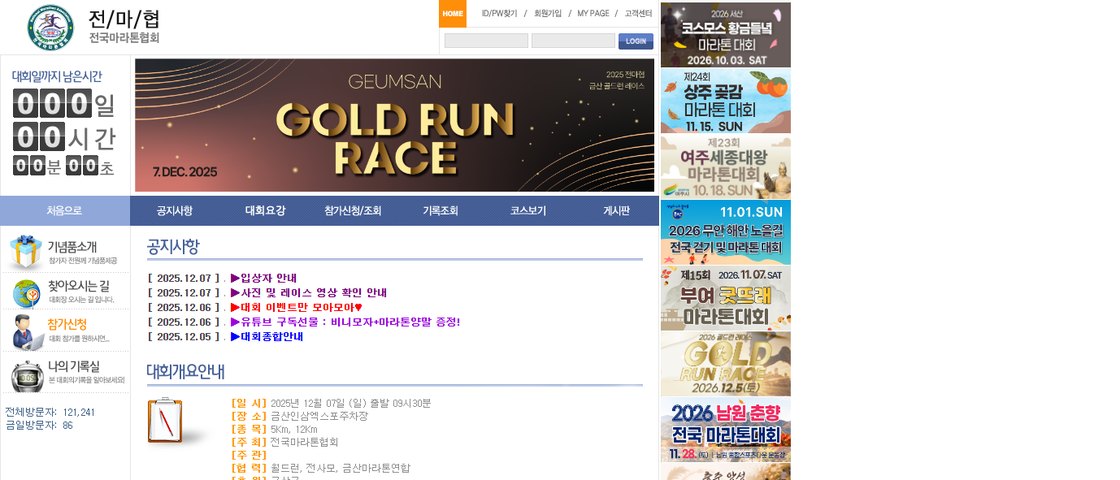Open the 기념품소개 gift box icon
The image size is (1120, 480).
pyautogui.click(x=26, y=251)
